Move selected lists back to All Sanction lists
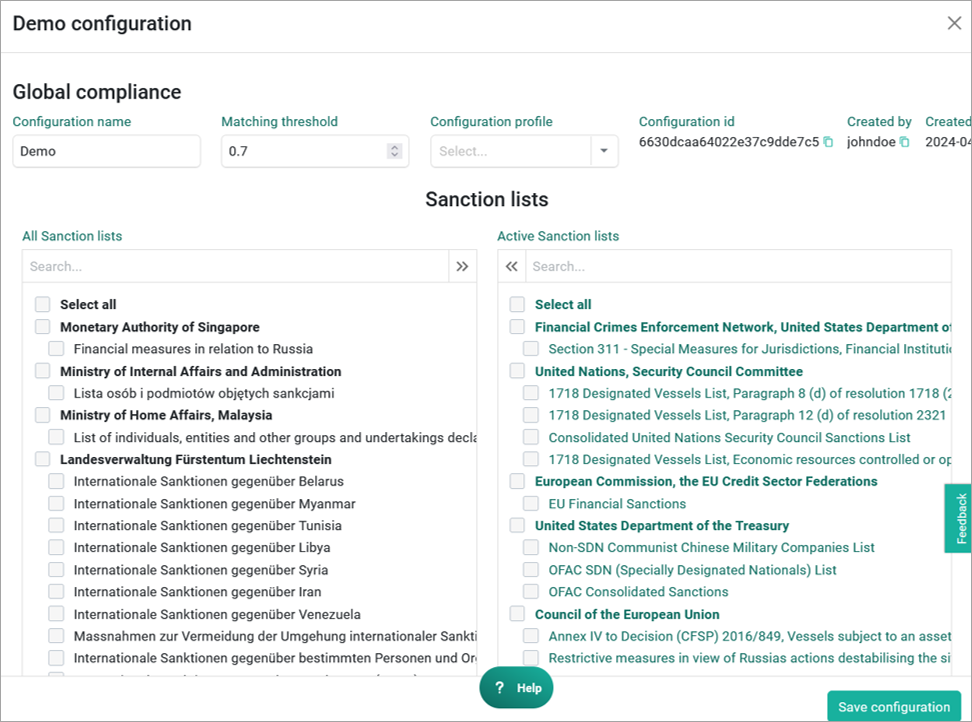 click(511, 266)
